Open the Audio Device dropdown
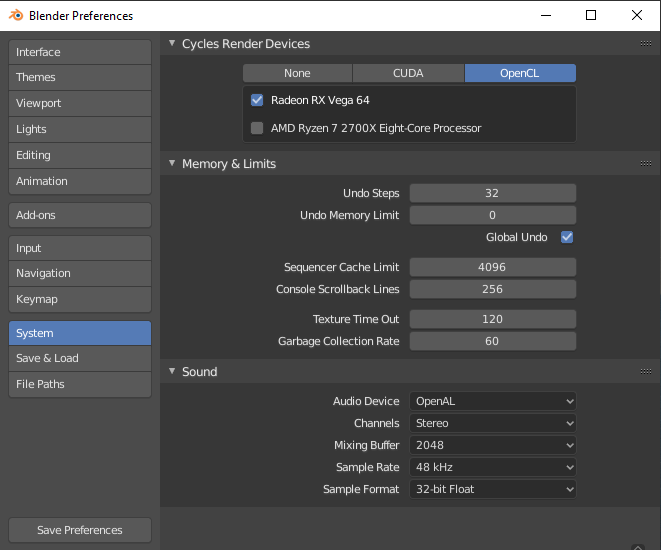 point(493,401)
